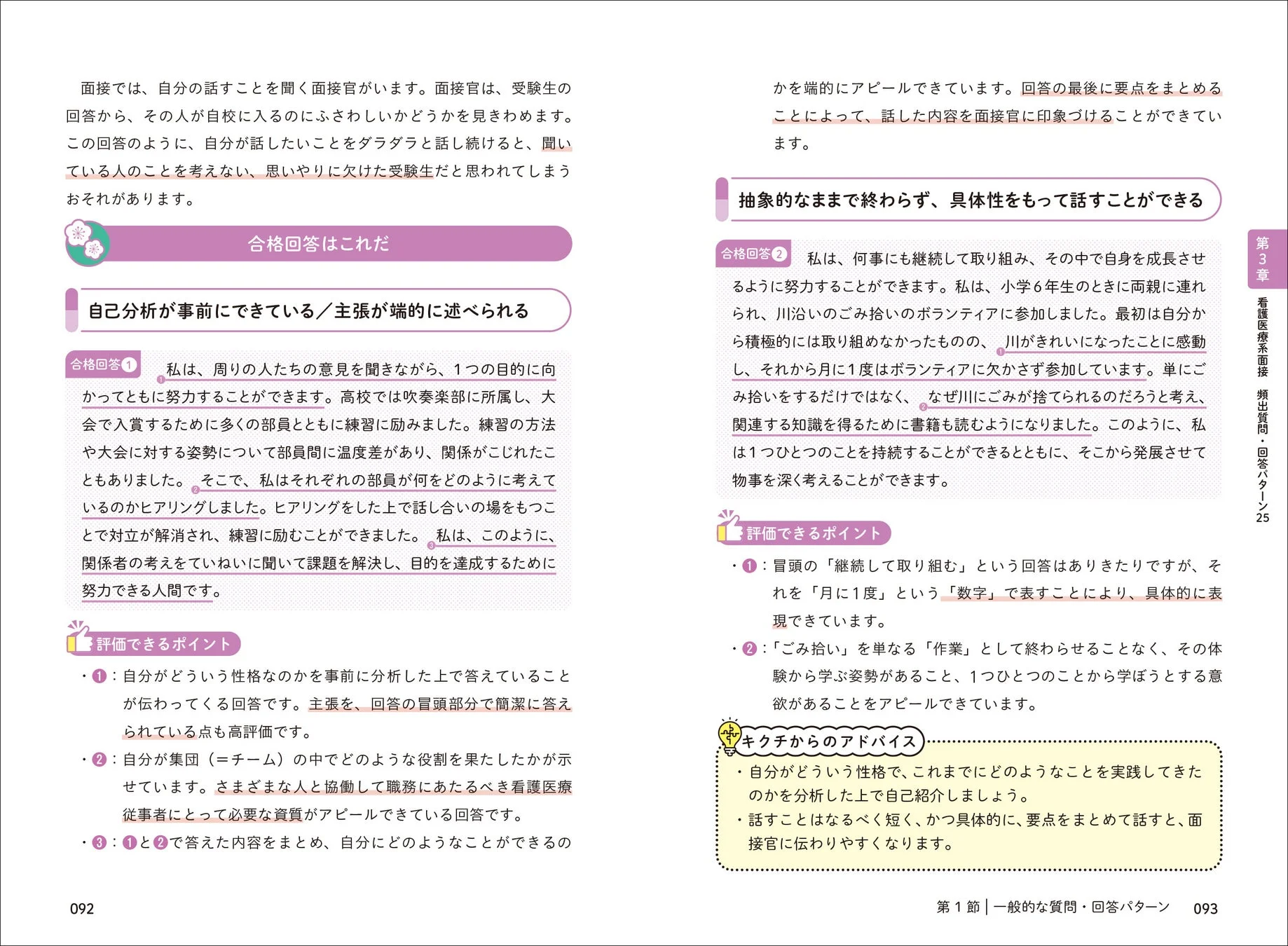Click page number 093
Viewport: 1288px width, 946px height.
[1205, 909]
